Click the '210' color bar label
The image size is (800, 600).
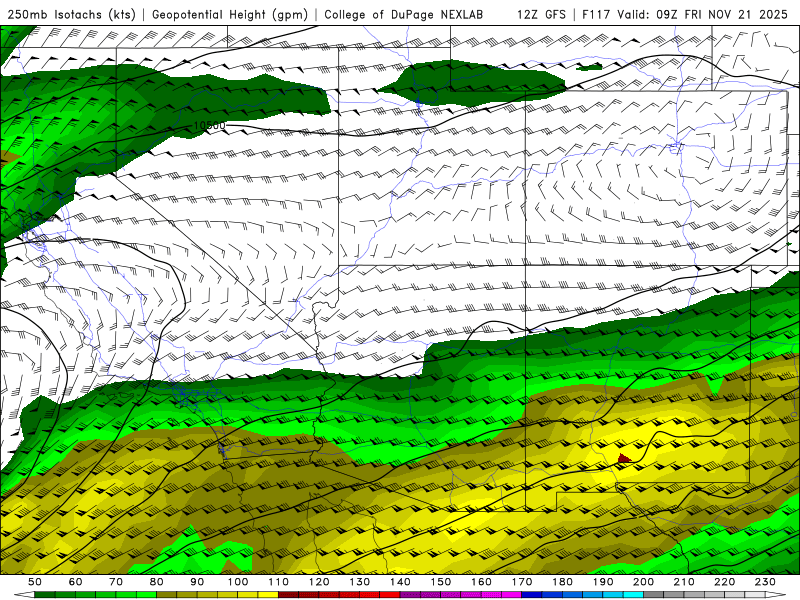[684, 582]
